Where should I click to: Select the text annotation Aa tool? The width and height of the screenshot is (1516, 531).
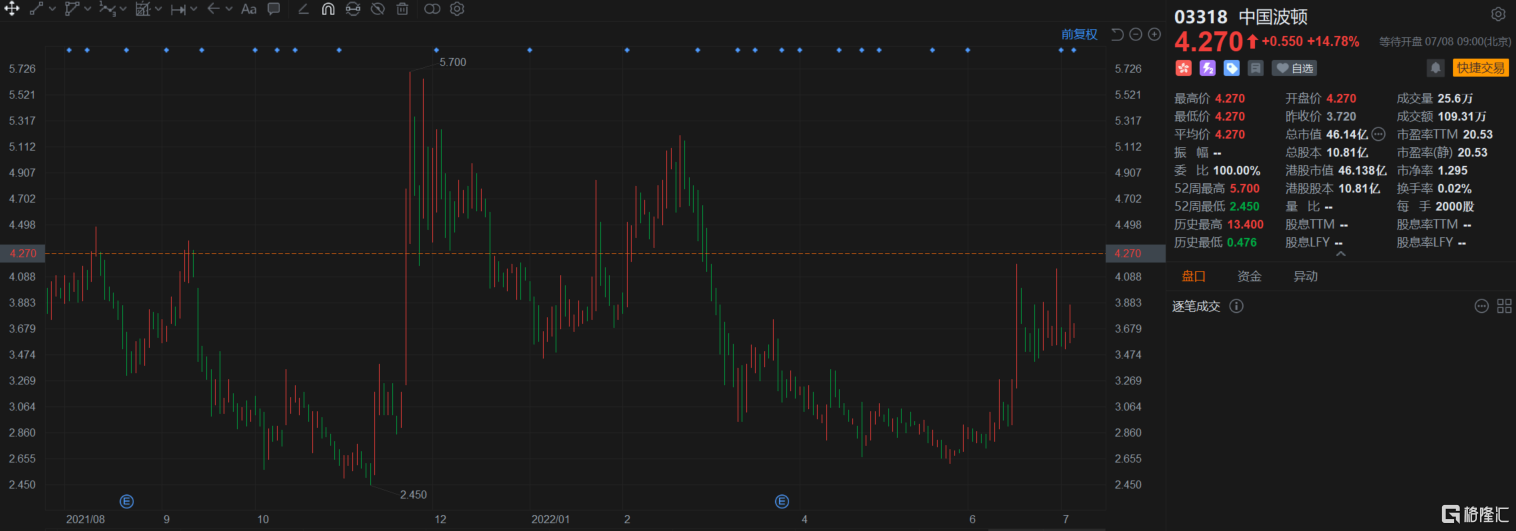point(249,9)
